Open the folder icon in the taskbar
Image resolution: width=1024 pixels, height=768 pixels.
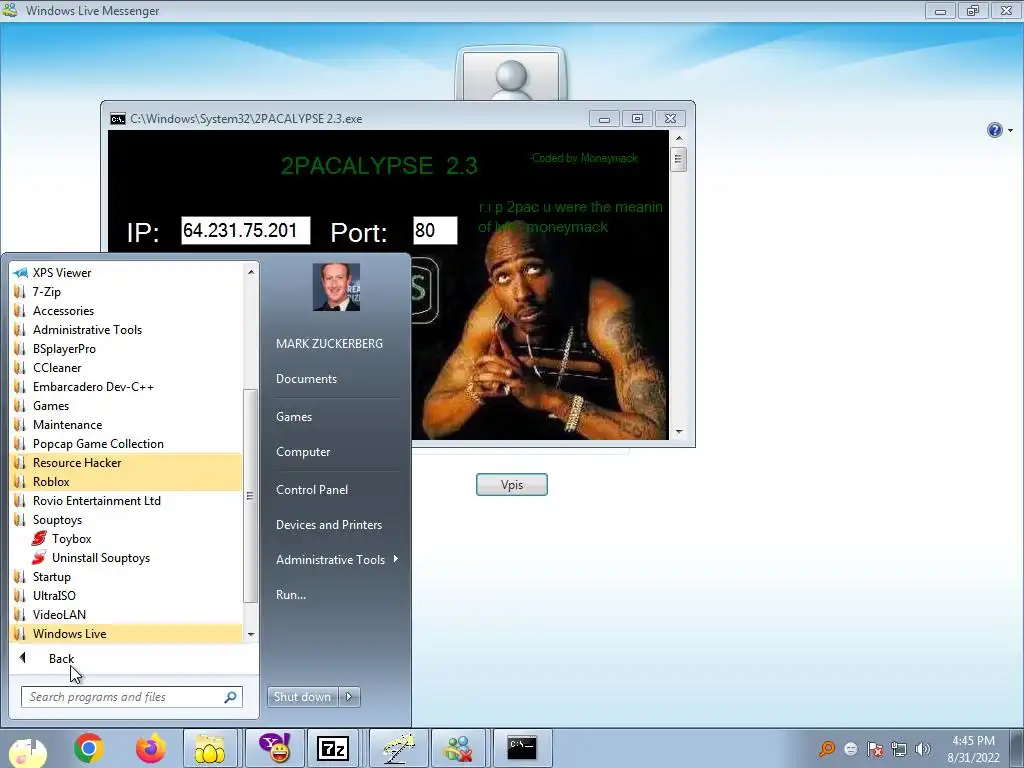coord(210,748)
